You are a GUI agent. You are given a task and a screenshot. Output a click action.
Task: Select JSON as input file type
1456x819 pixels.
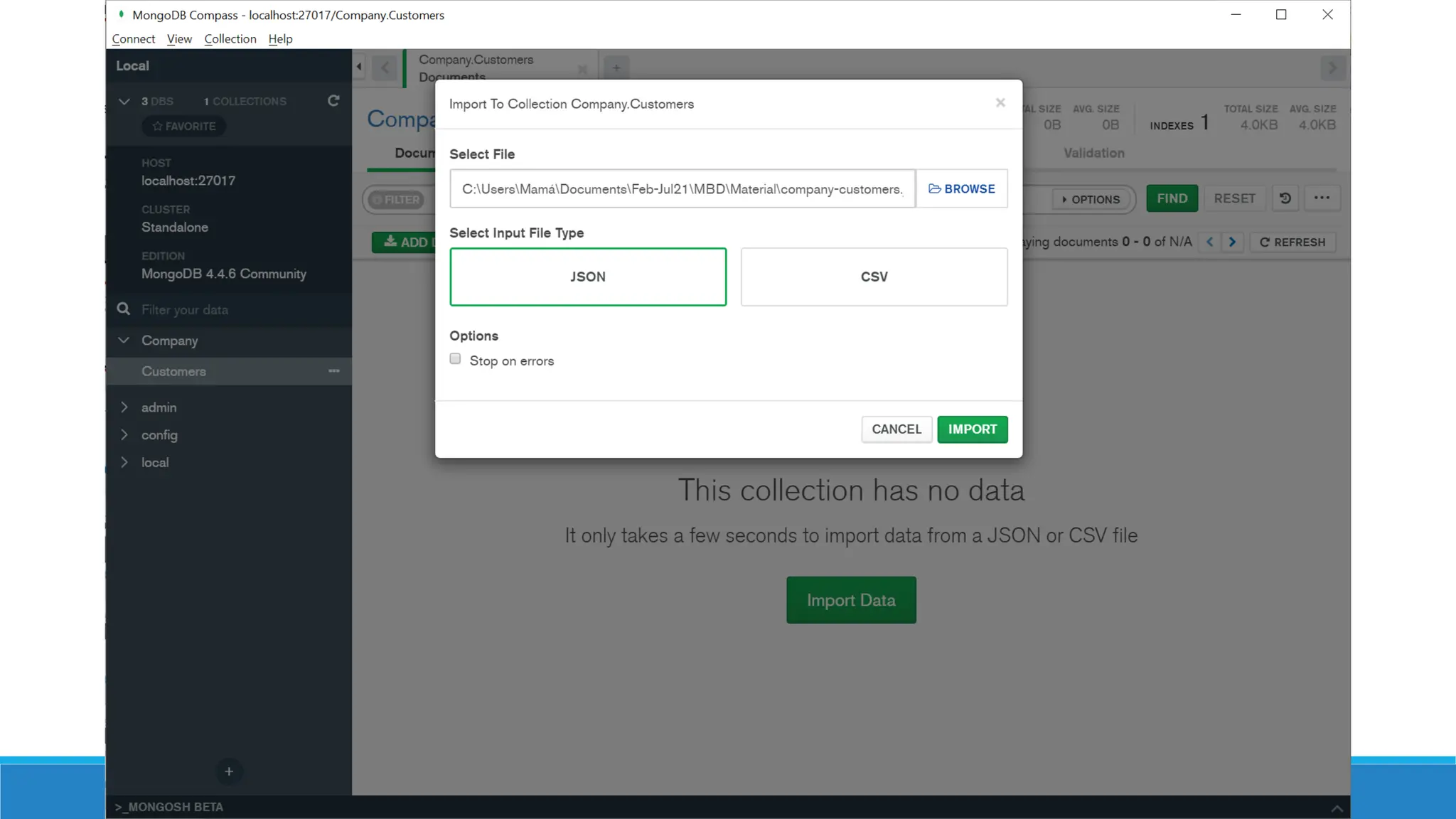click(x=588, y=277)
